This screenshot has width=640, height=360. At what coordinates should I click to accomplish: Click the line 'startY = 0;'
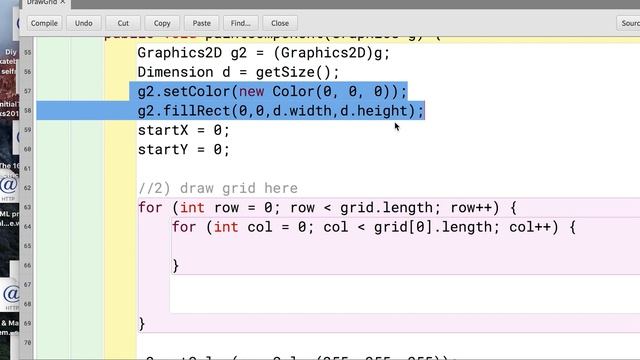(184, 149)
